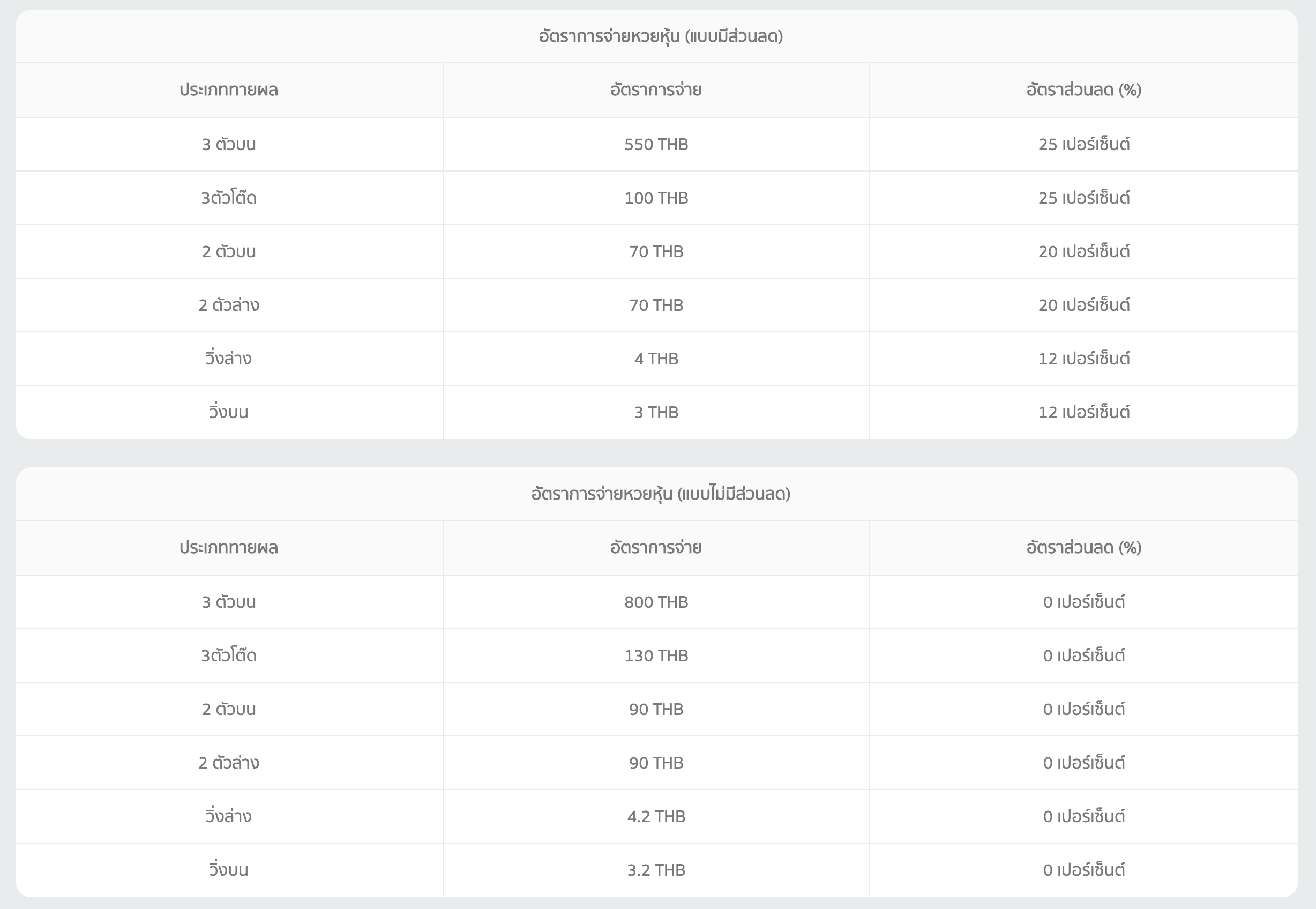
Task: Click 0 เปอร์เซ็นต์ cell in last row
Action: pyautogui.click(x=1083, y=870)
